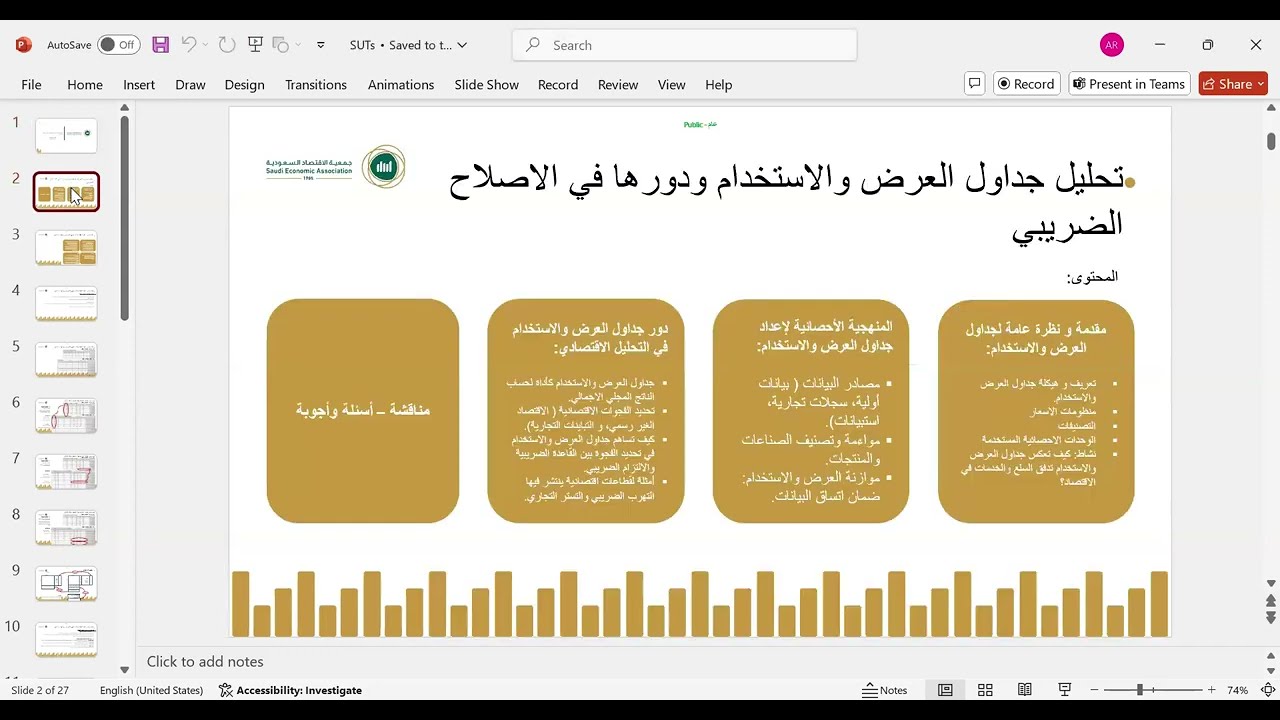Select the Record ribbon tab

(x=558, y=85)
